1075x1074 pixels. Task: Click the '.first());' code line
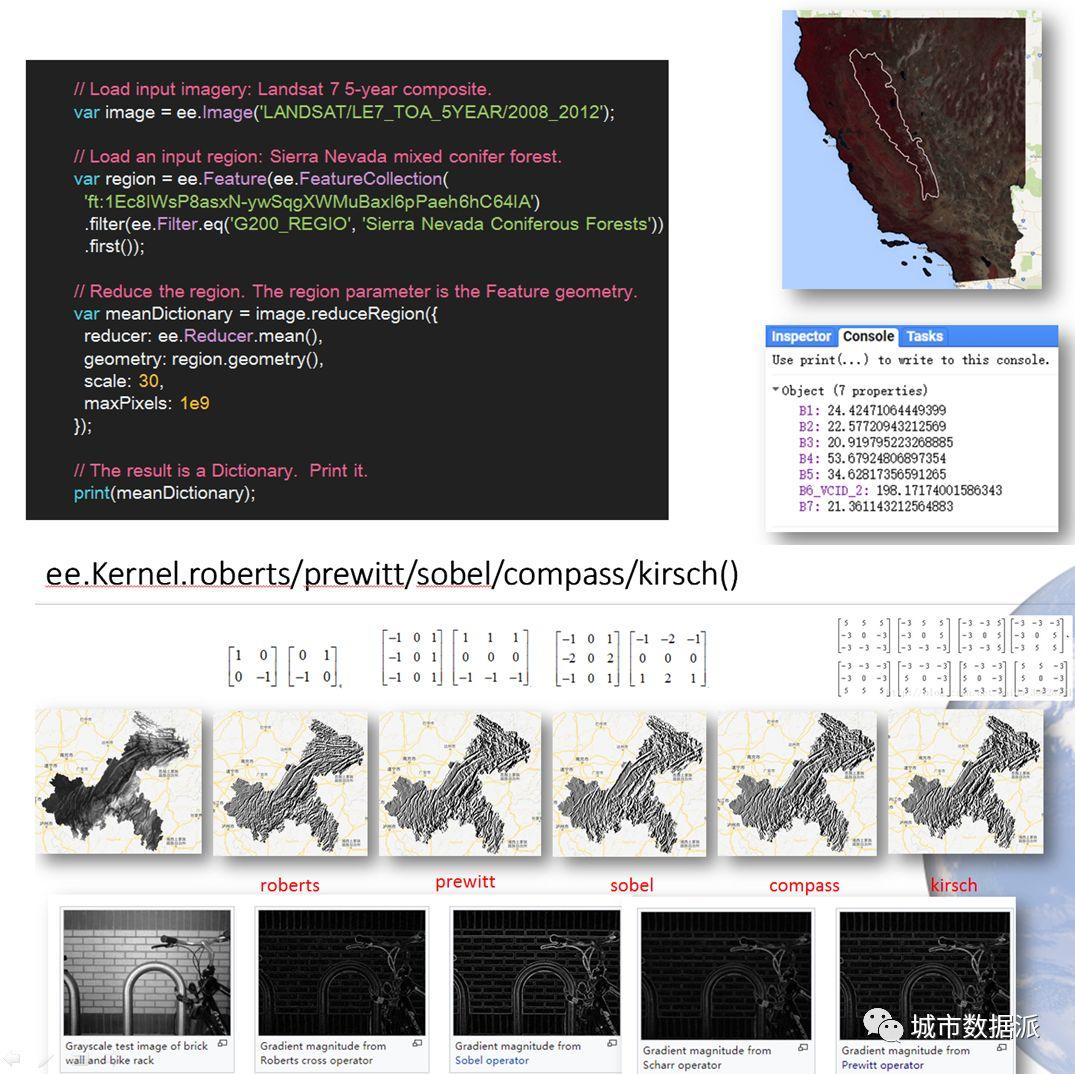(114, 246)
